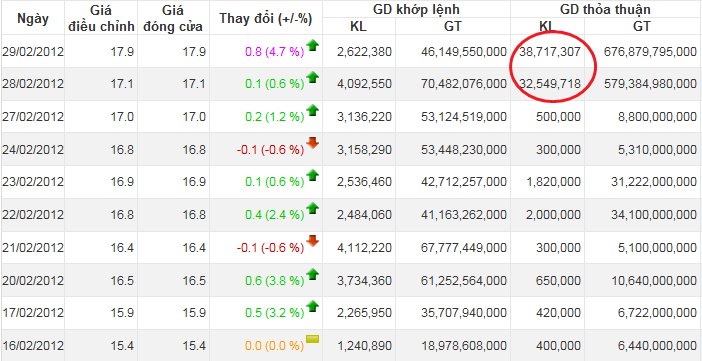This screenshot has height=361, width=702.
Task: Click the green up arrow in the 28/02/2012 row
Action: pos(312,77)
